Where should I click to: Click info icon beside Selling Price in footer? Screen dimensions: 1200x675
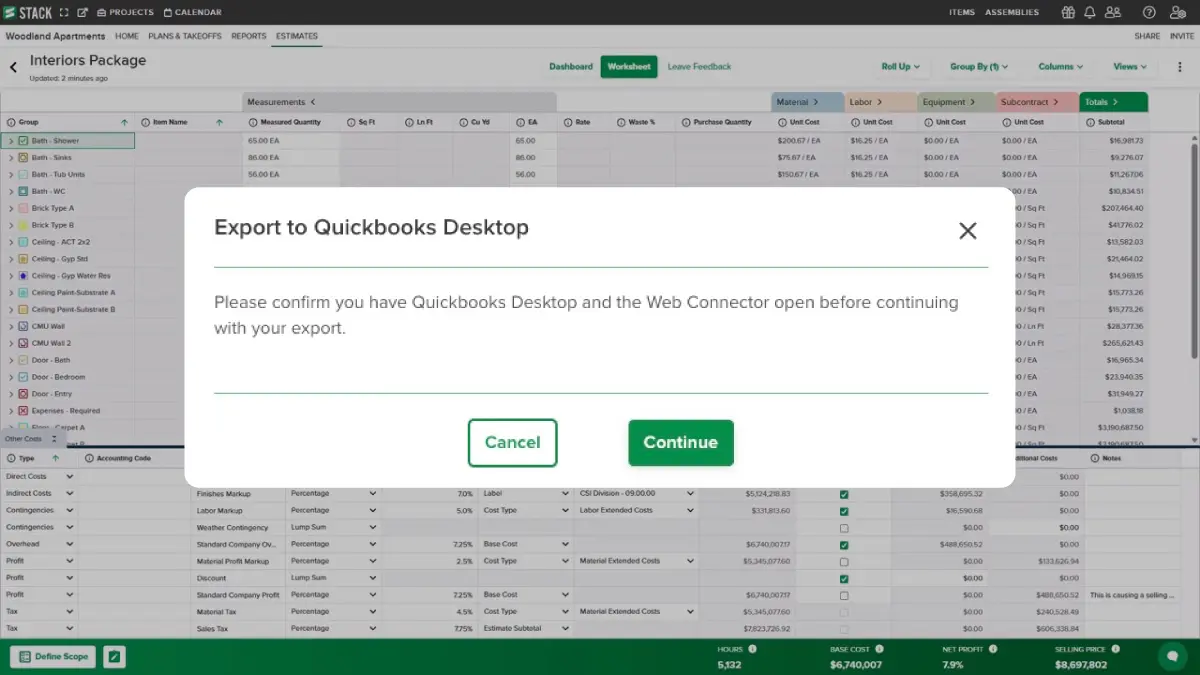coord(1114,649)
